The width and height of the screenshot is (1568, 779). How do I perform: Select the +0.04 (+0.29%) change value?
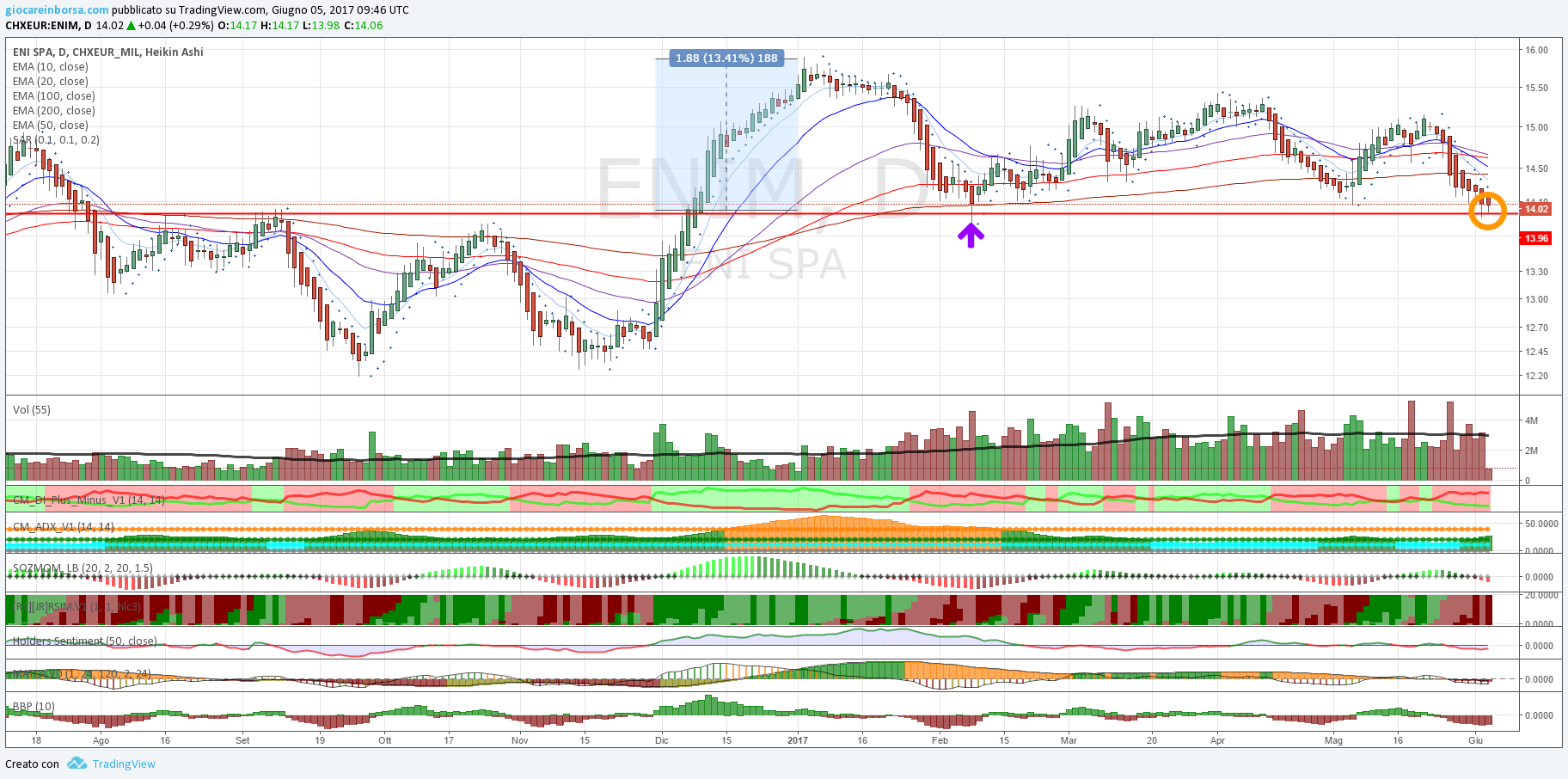coord(175,25)
